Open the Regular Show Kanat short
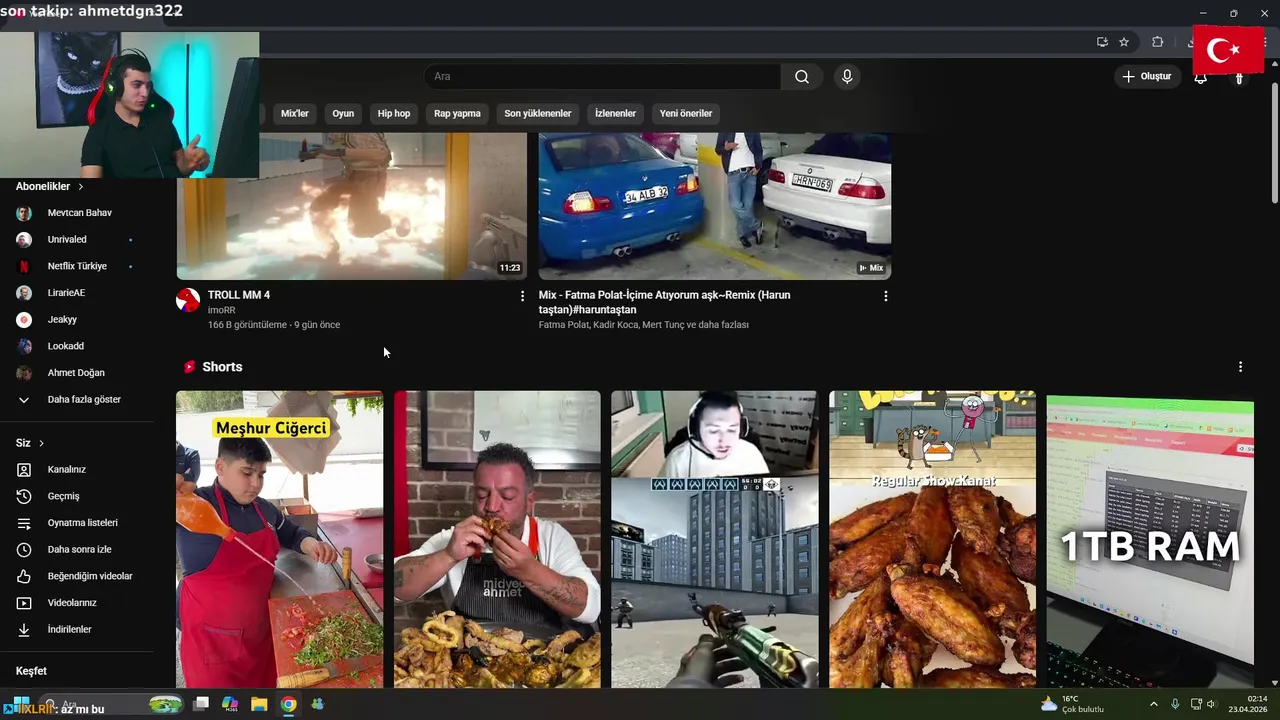The image size is (1280, 720). tap(932, 539)
